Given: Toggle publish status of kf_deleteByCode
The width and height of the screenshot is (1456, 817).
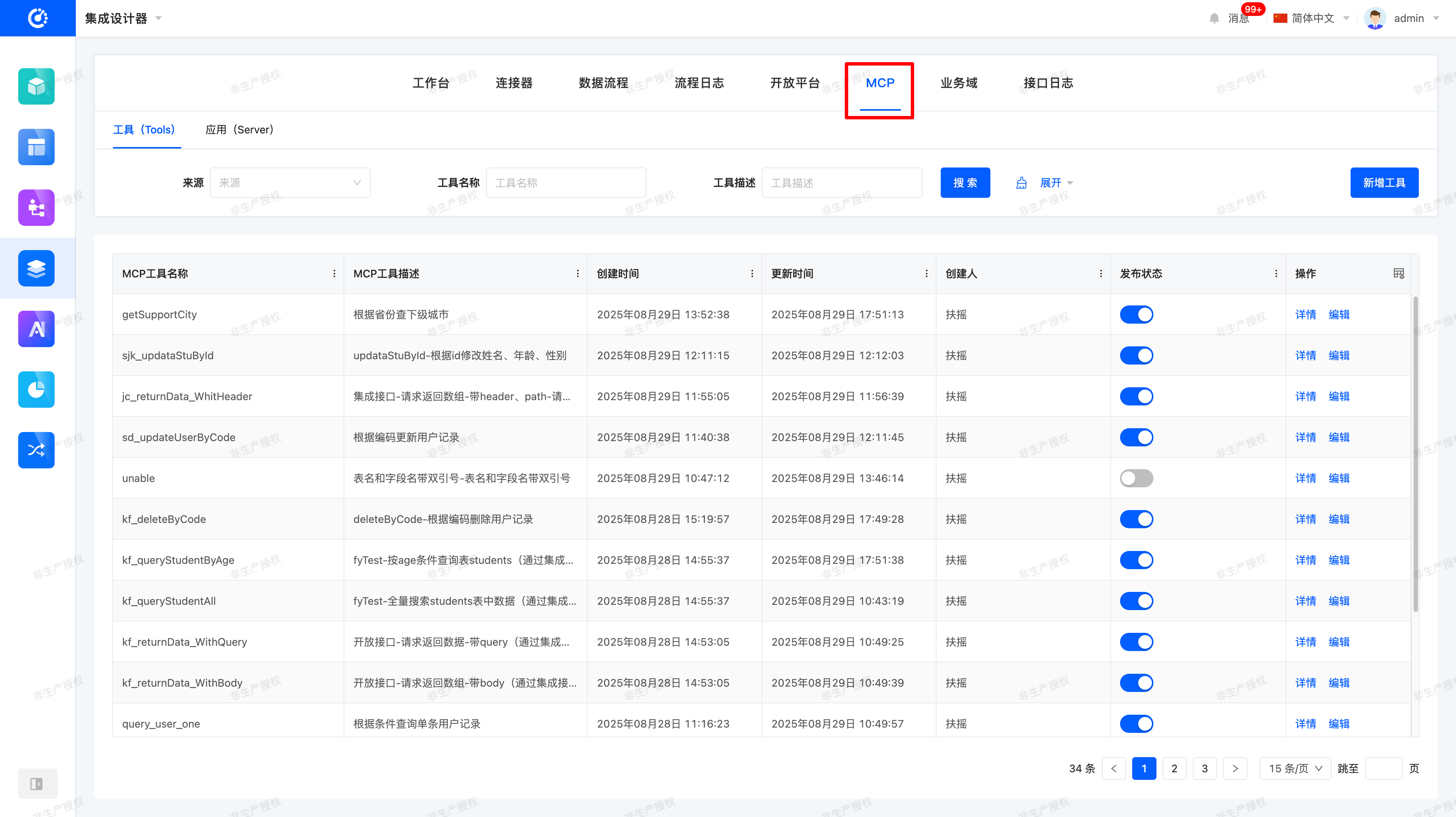Looking at the screenshot, I should (1136, 519).
